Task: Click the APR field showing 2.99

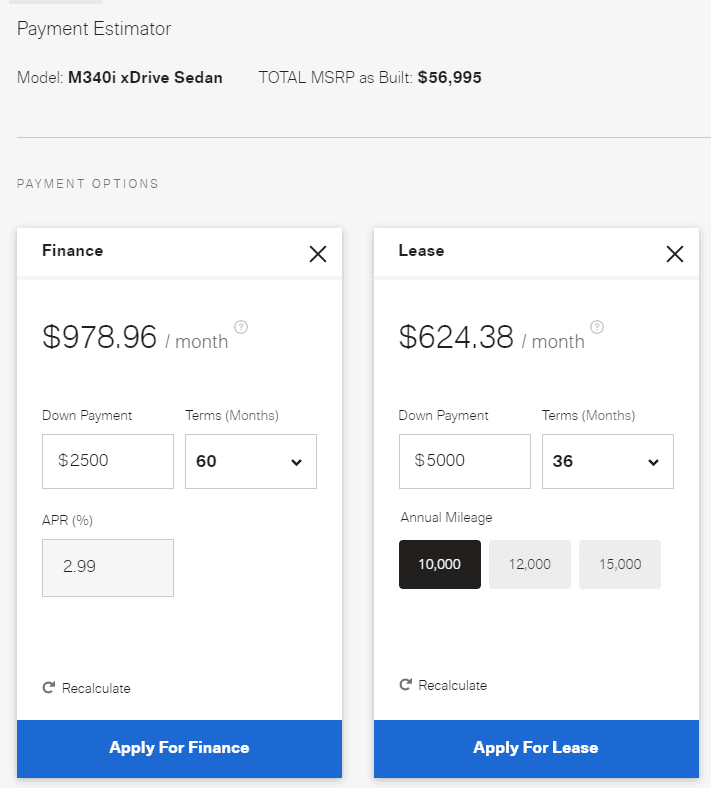Action: [108, 568]
